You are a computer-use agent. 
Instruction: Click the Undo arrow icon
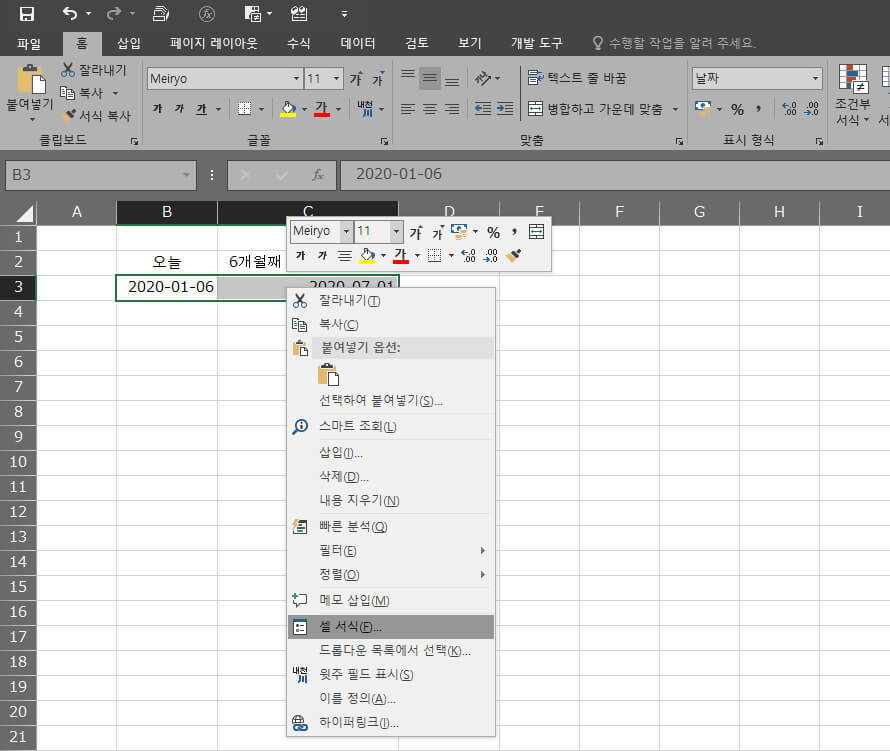pyautogui.click(x=69, y=14)
